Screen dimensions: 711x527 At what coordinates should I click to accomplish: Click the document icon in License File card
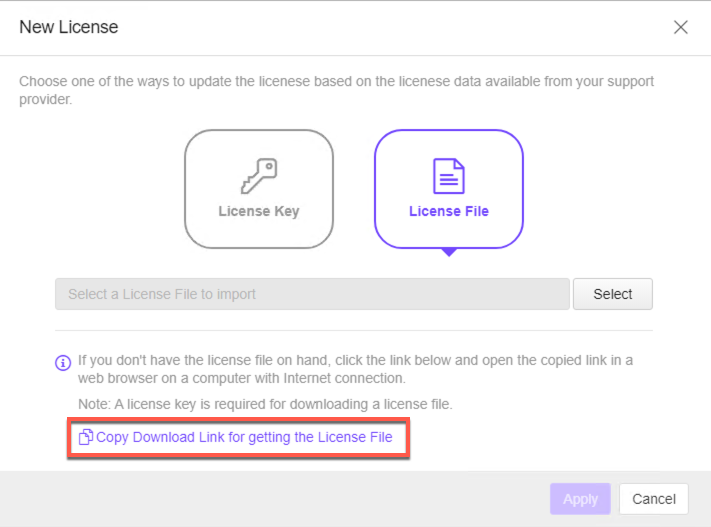449,177
